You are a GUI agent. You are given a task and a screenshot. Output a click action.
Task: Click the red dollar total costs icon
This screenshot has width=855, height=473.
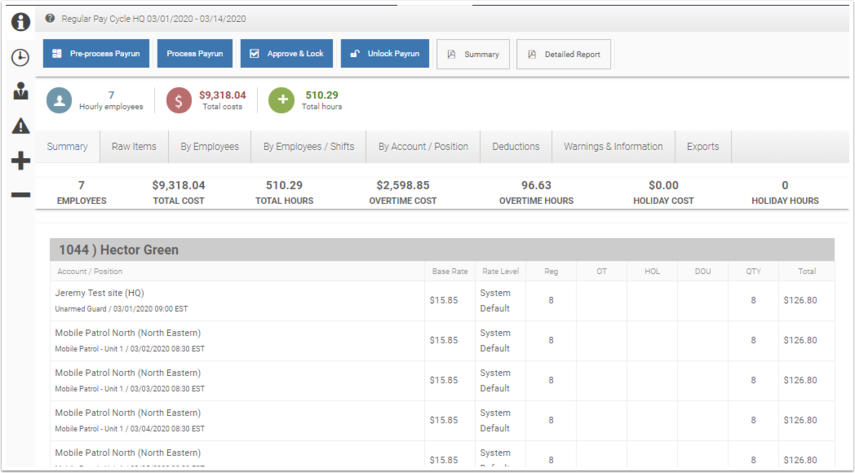tap(179, 100)
